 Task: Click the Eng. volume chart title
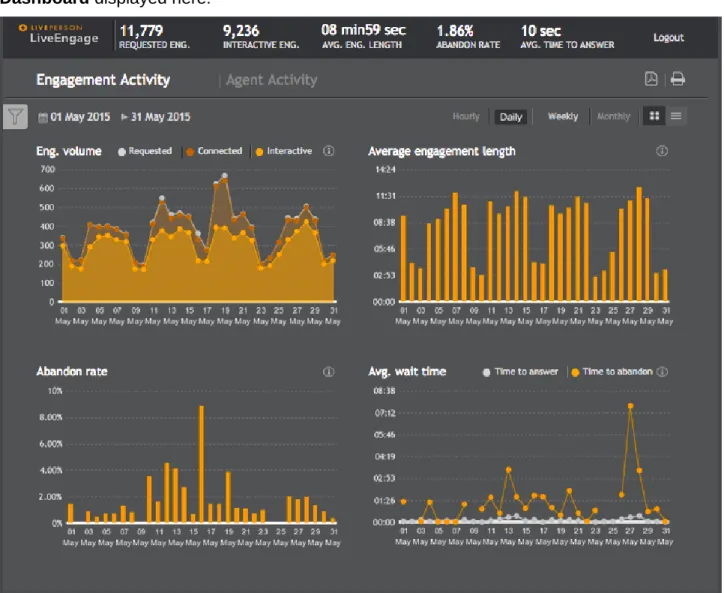point(69,151)
